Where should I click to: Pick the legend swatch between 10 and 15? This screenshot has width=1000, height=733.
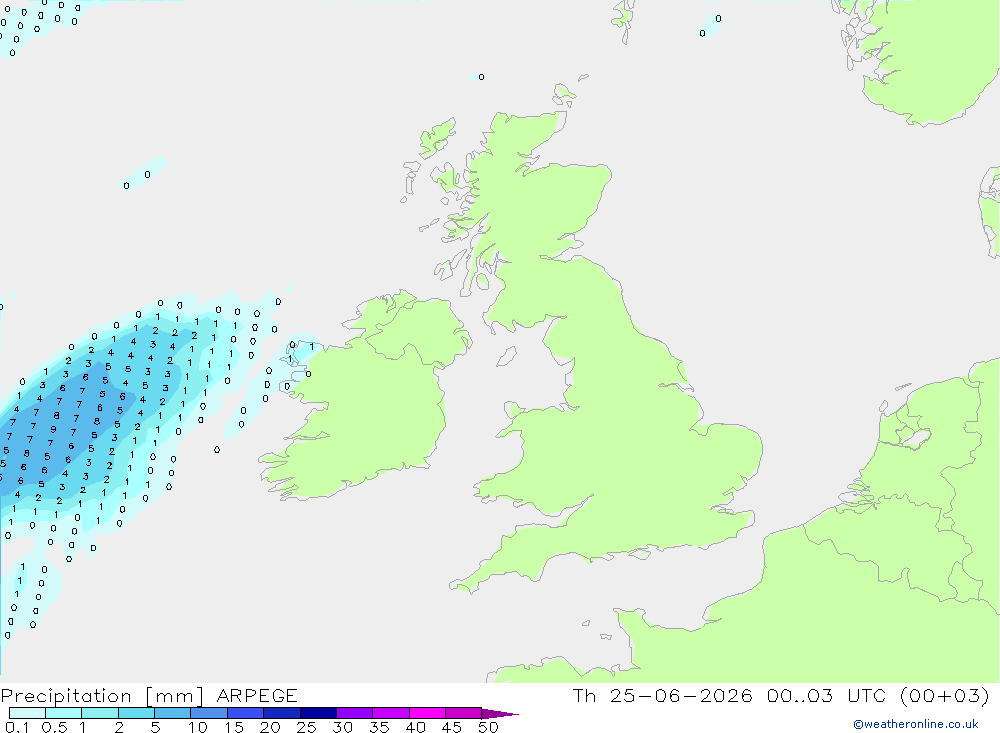coord(209,713)
